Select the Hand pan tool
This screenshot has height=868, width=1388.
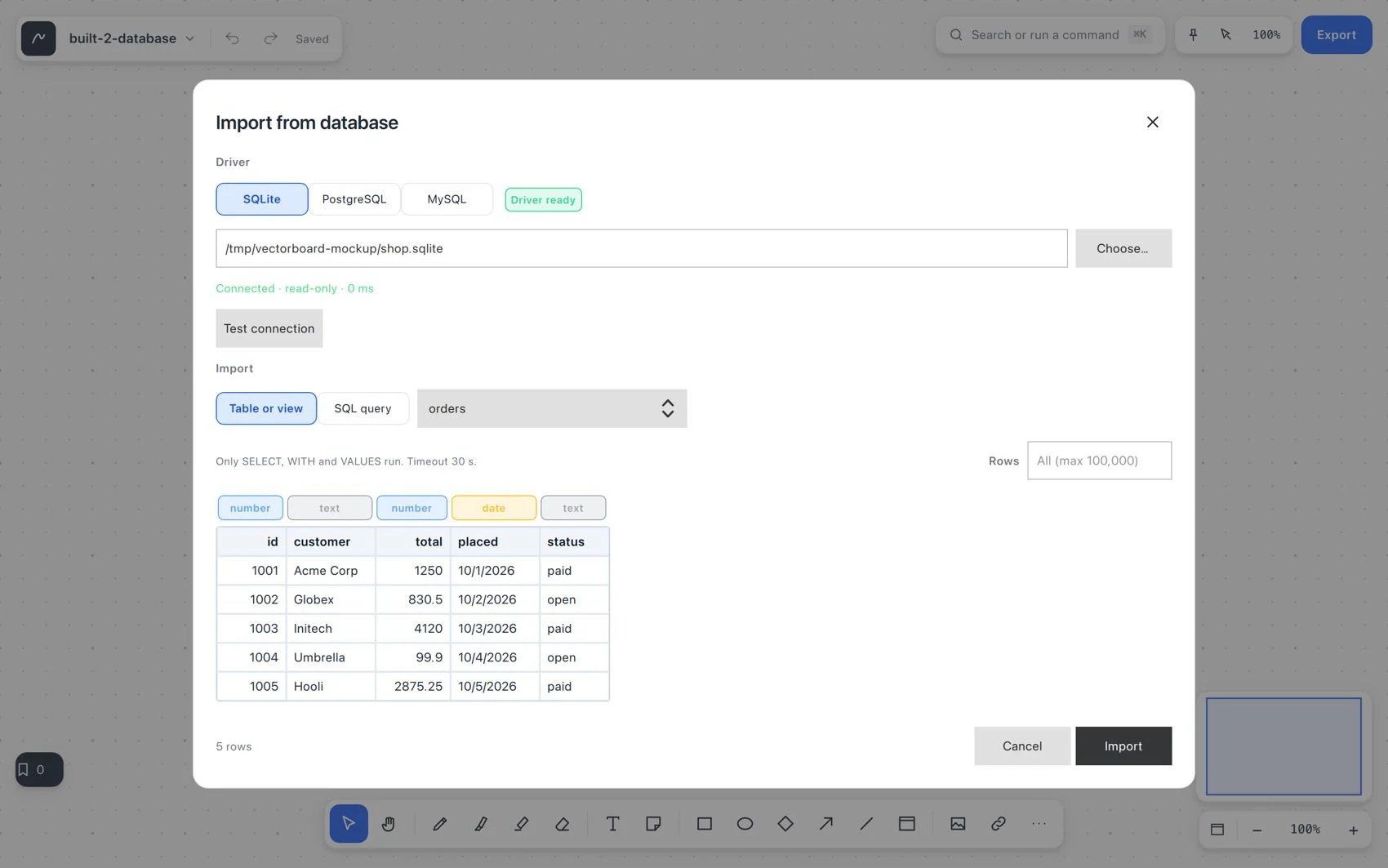389,823
